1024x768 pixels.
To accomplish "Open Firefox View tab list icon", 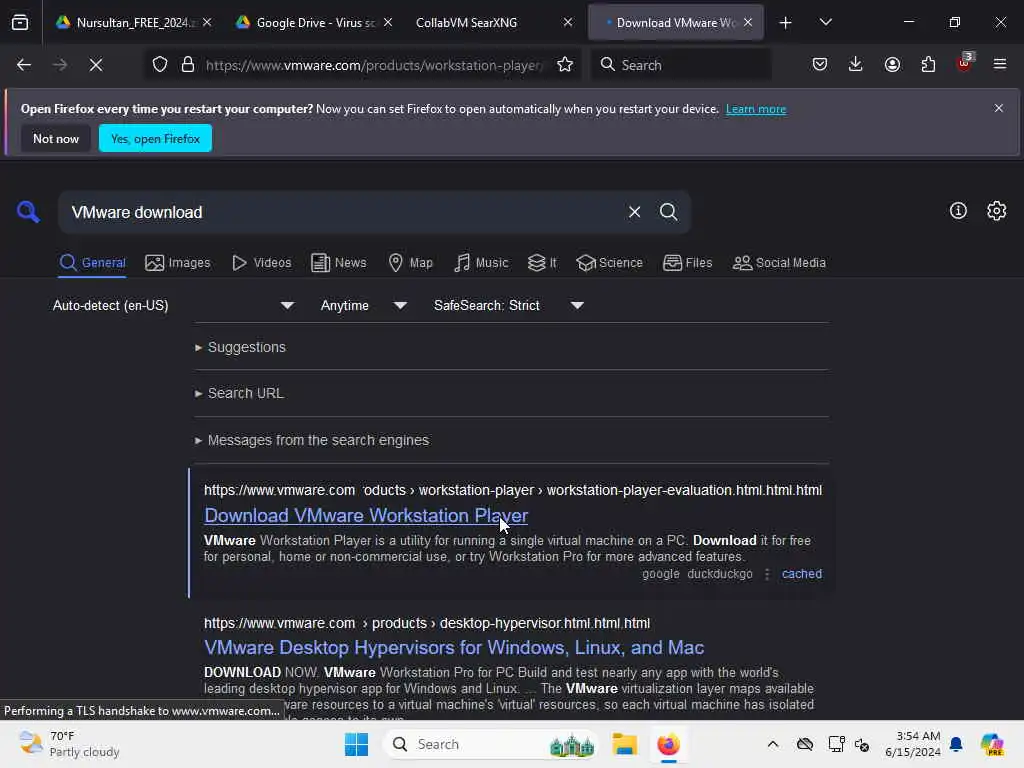I will click(x=20, y=23).
